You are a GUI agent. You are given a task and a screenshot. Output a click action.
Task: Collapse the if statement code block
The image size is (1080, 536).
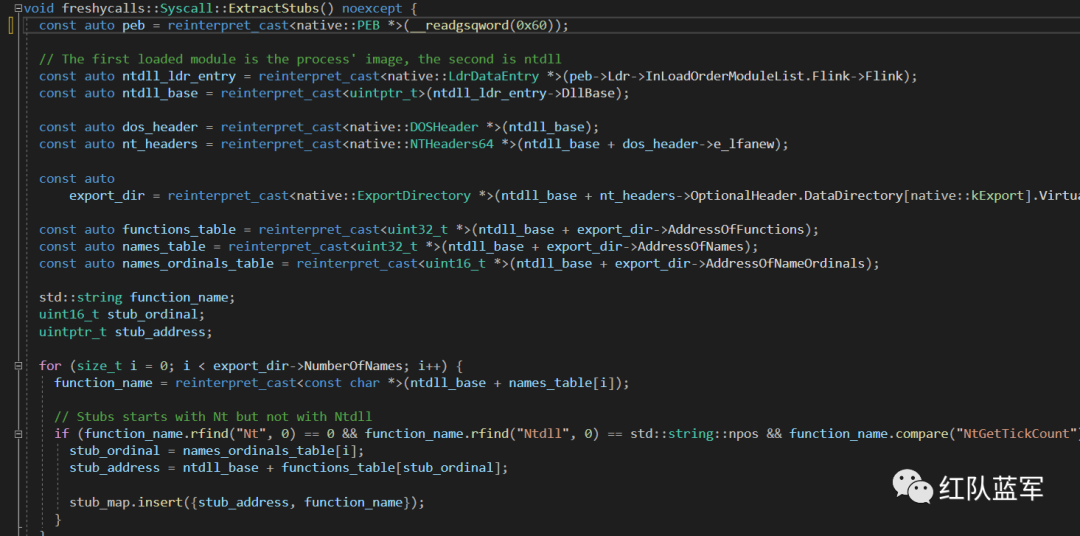(18, 434)
